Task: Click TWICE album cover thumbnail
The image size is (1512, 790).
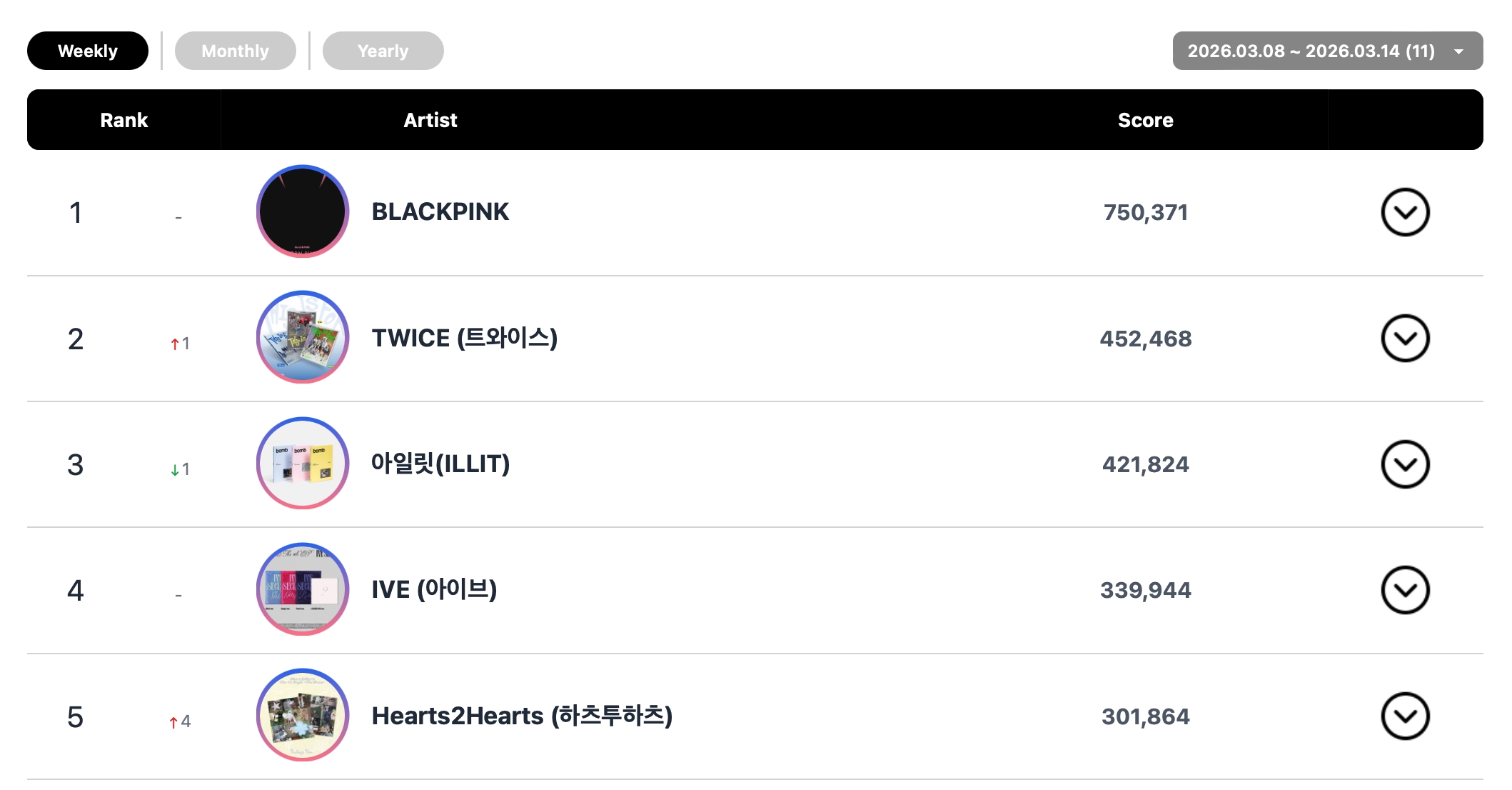Action: click(303, 337)
